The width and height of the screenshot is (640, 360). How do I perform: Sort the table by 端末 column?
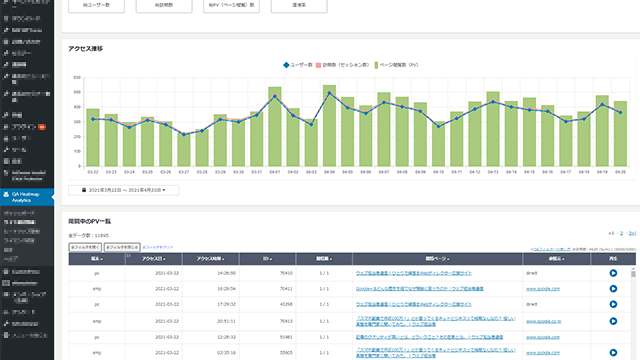(97, 259)
